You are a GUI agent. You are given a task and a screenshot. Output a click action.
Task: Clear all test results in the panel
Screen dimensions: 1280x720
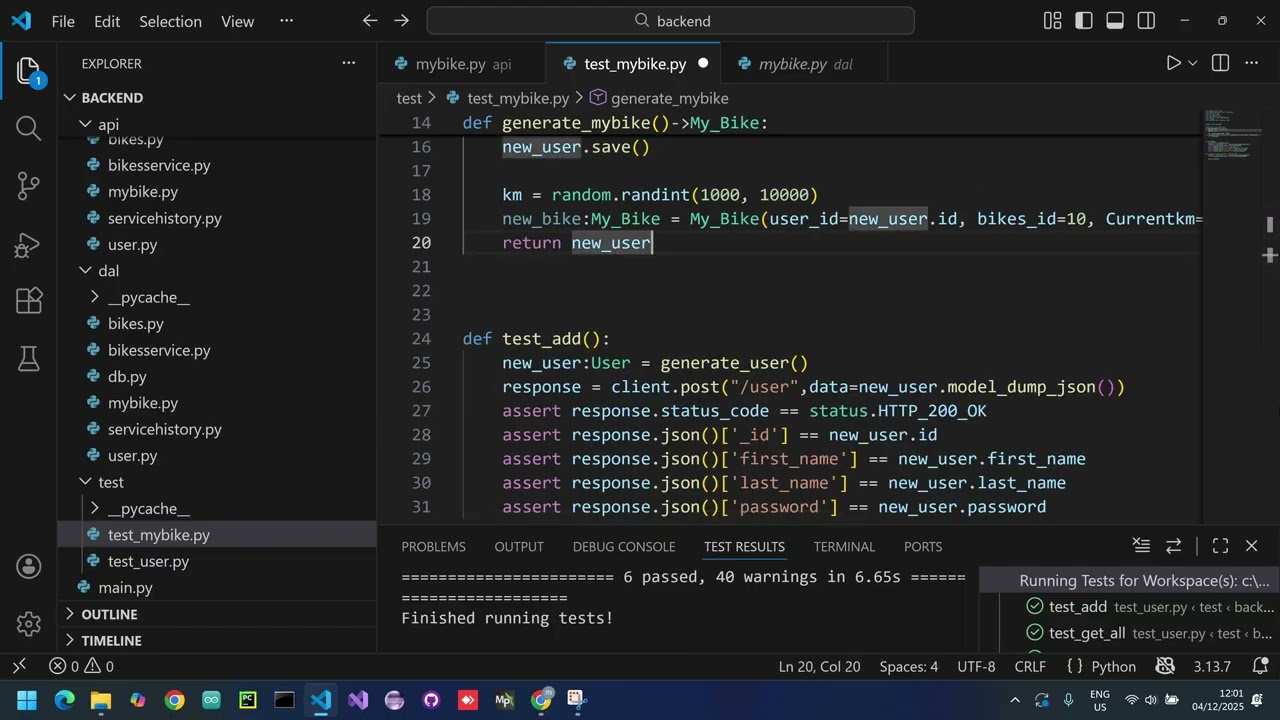tap(1141, 545)
